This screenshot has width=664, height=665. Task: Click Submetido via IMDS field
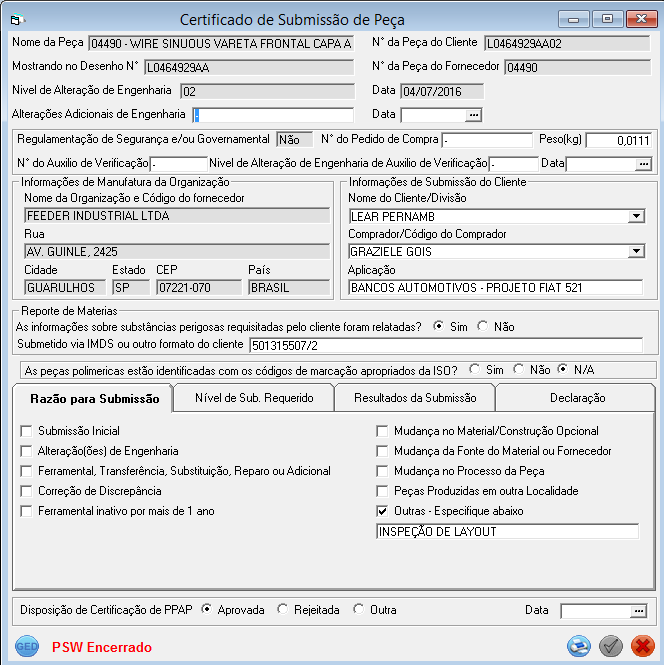(446, 345)
